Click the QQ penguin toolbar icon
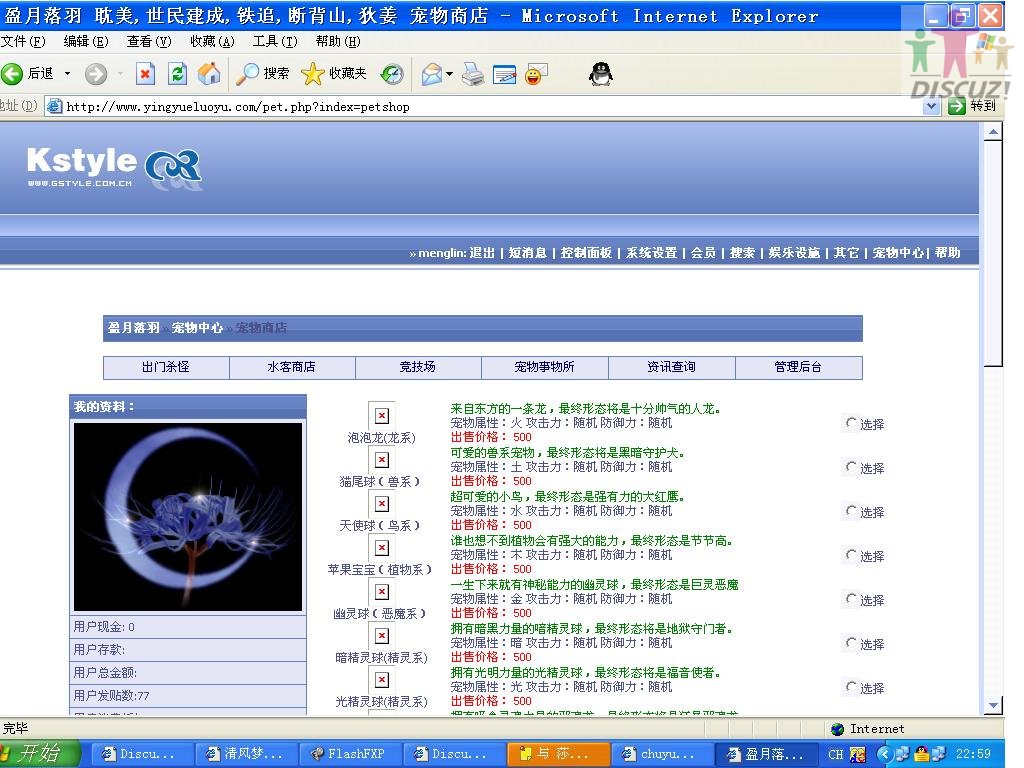 click(601, 74)
